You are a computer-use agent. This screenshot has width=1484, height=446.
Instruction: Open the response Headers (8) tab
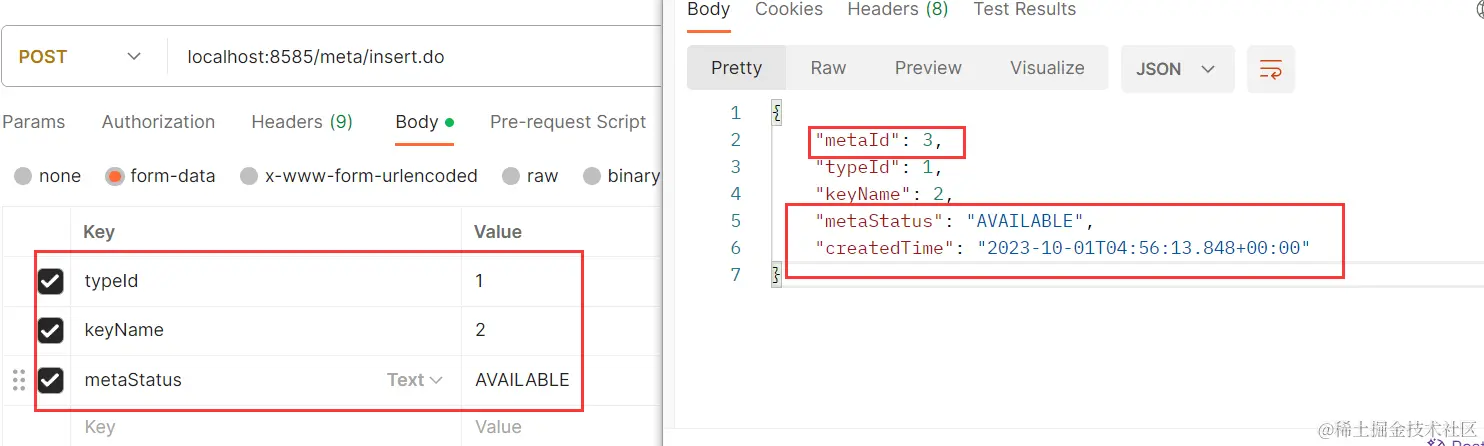[x=898, y=10]
